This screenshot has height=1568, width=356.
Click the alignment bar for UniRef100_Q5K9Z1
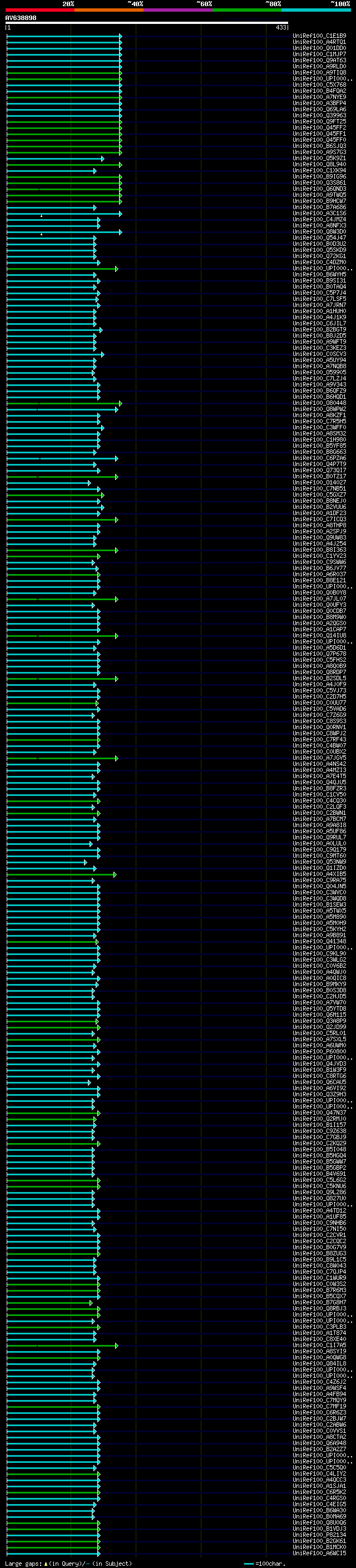[x=55, y=159]
